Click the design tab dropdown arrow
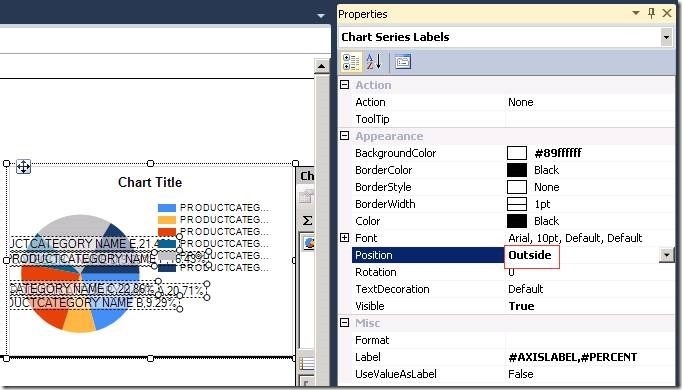Viewport: 682px width, 390px height. click(321, 16)
